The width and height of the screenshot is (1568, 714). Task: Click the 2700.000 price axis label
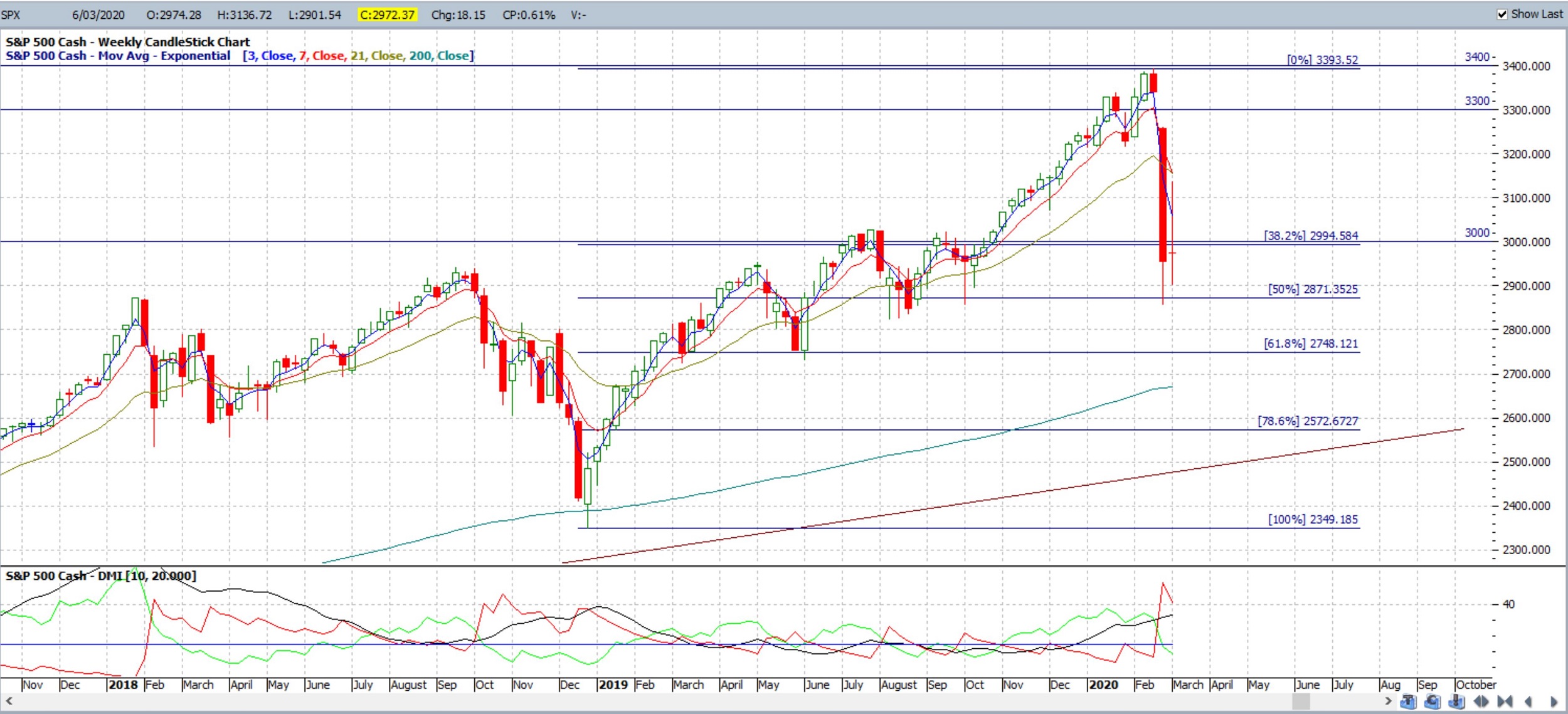tap(1526, 374)
